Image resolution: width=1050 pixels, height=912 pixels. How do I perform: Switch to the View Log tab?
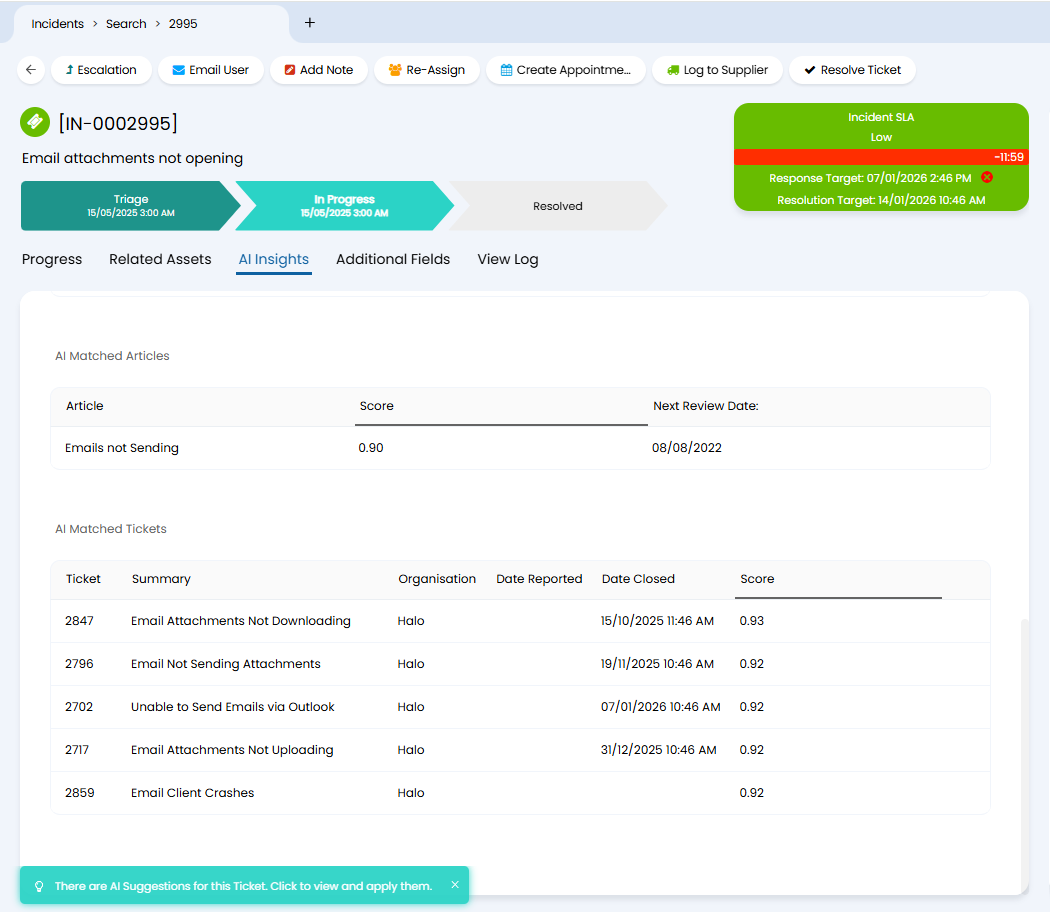pos(507,259)
